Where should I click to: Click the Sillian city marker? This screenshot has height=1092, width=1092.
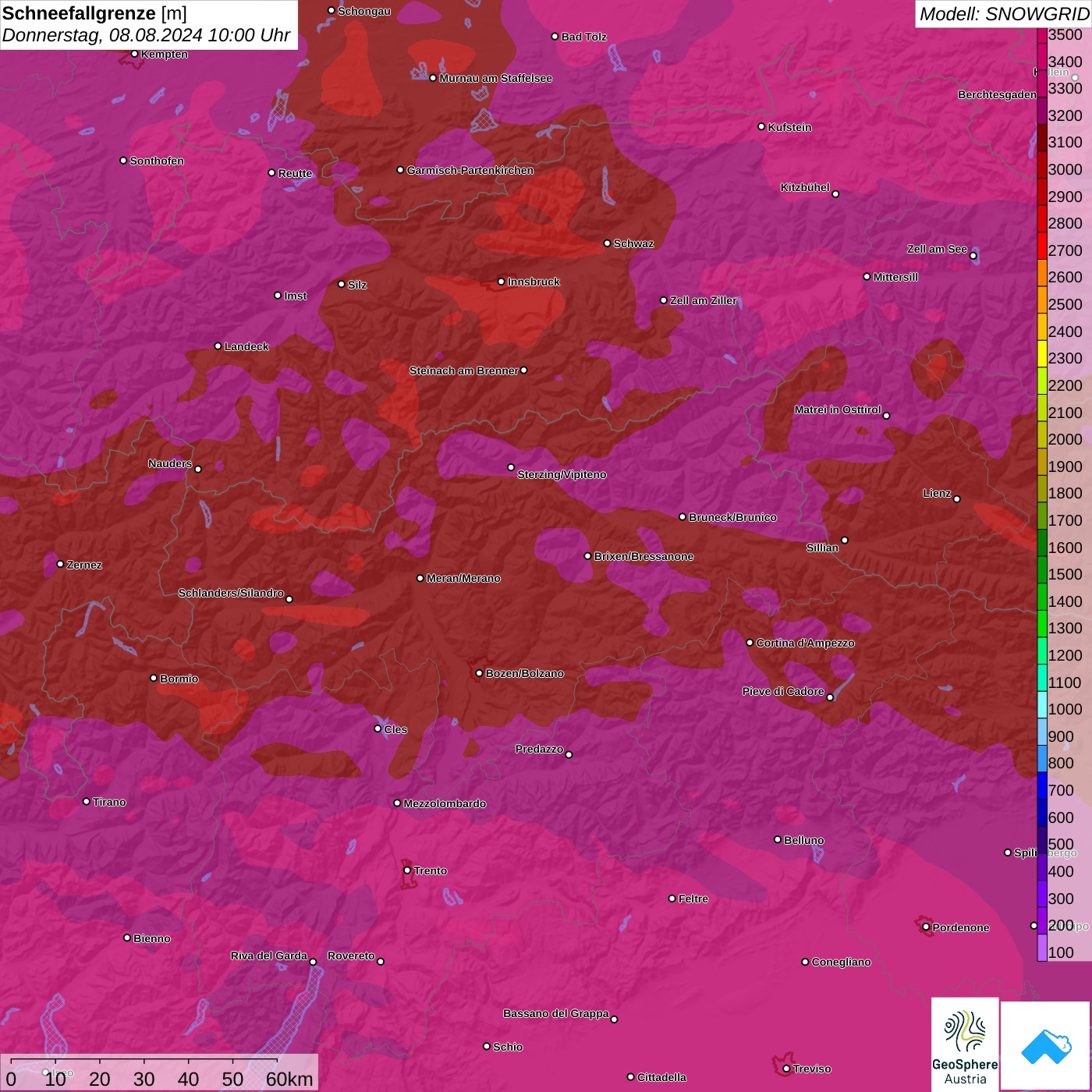[x=845, y=540]
